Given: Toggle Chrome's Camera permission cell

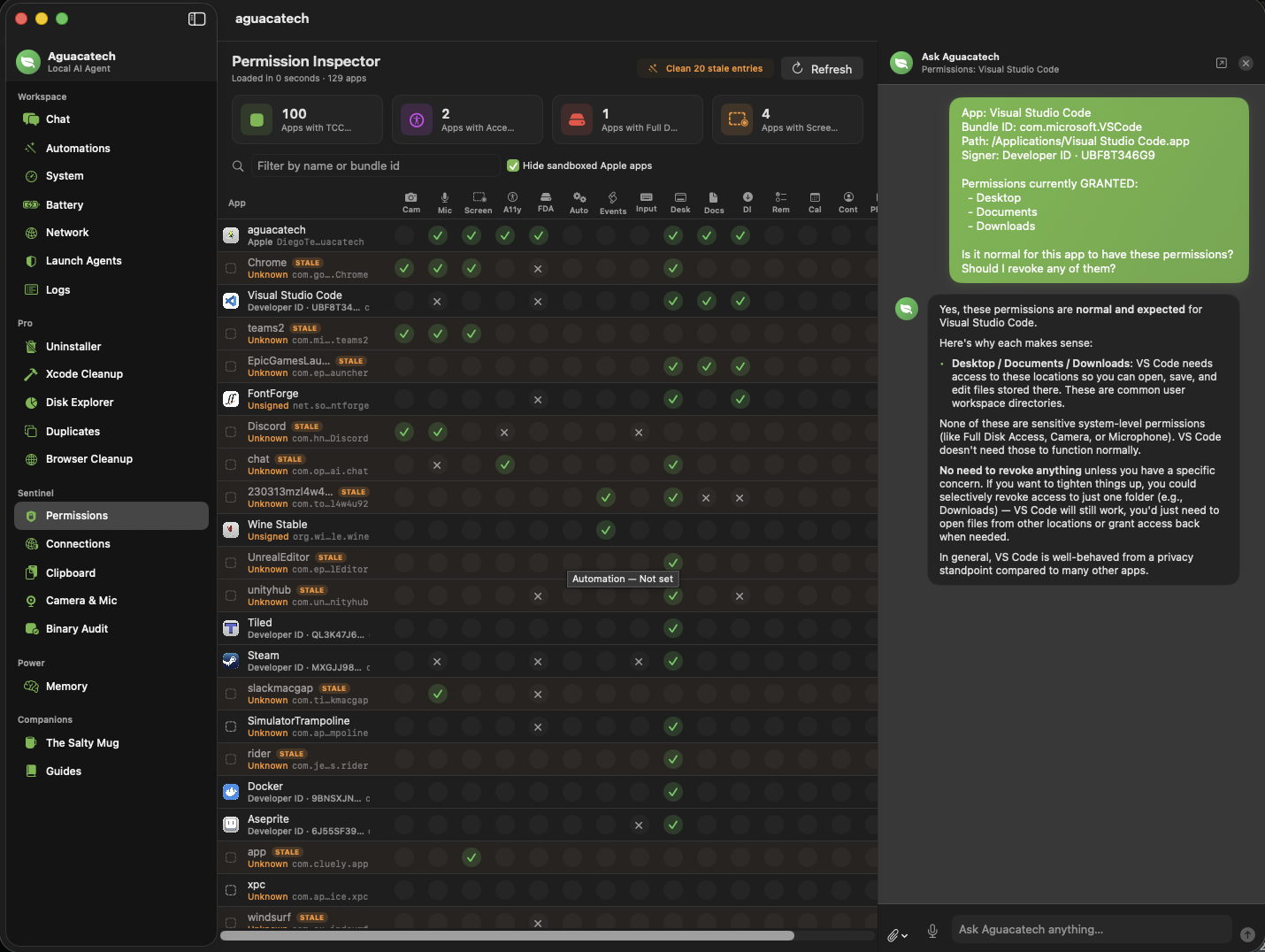Looking at the screenshot, I should point(404,268).
